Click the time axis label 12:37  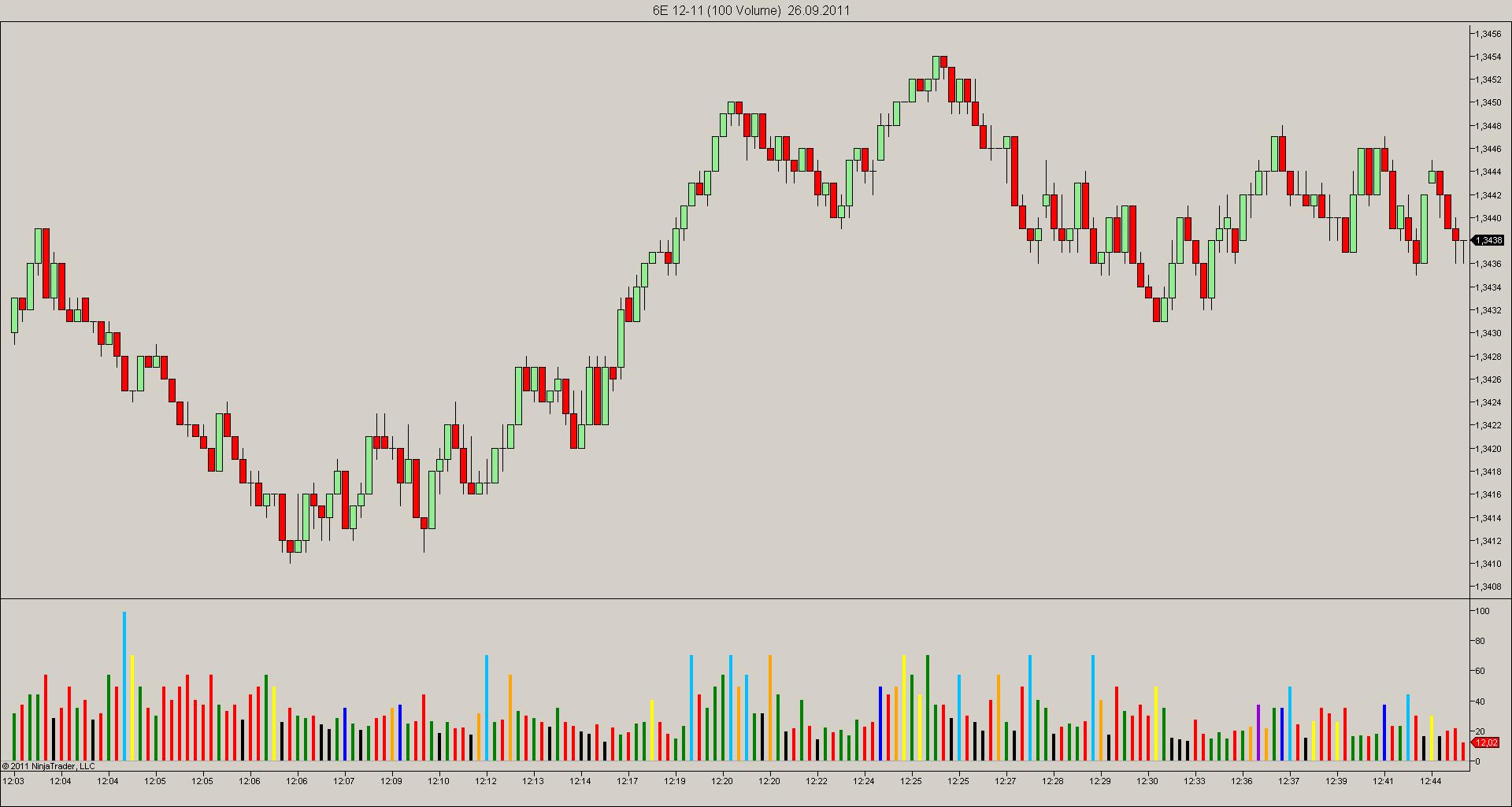tap(1289, 781)
